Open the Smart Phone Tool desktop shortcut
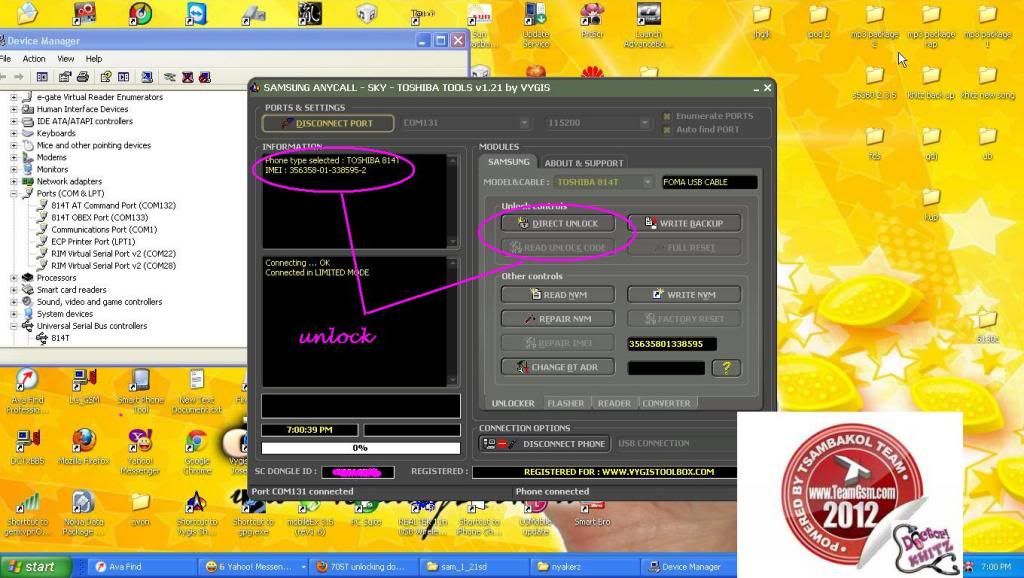This screenshot has height=578, width=1024. (140, 382)
